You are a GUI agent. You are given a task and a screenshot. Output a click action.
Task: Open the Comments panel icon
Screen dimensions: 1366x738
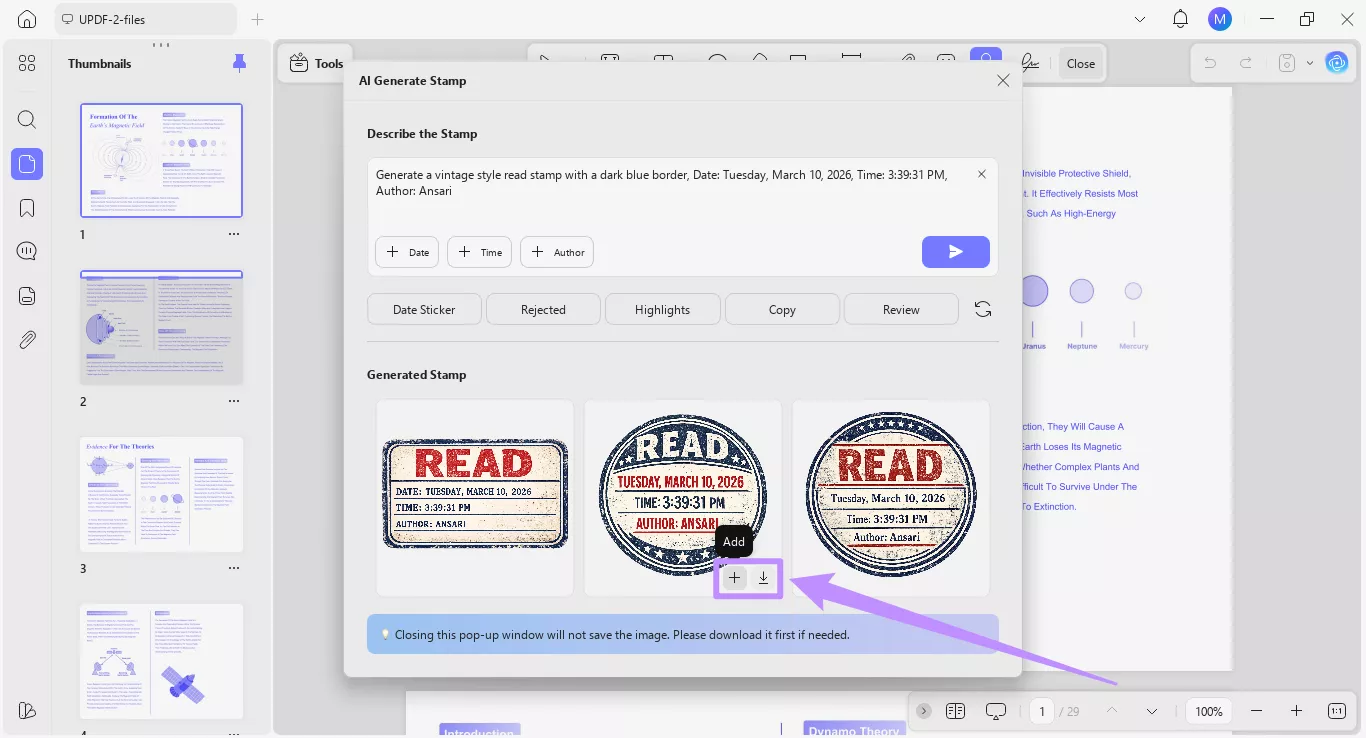coord(27,250)
